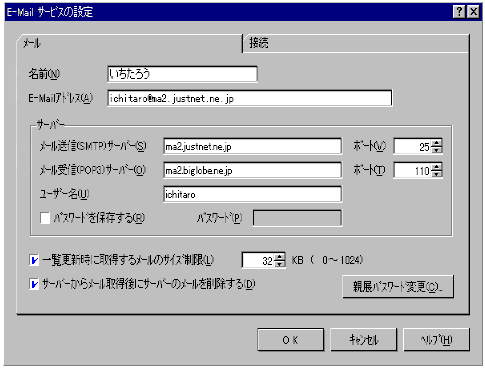Decrease the 32 KB size limit

coord(280,264)
